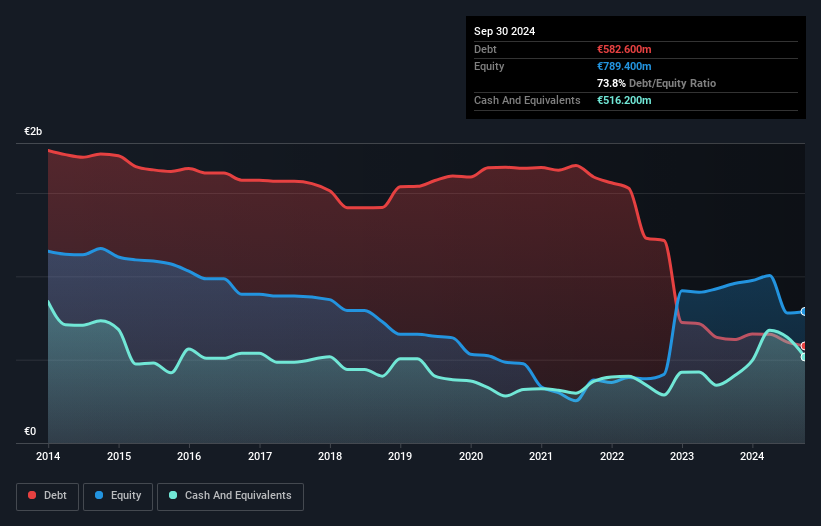Click the €2b y-axis label
Viewport: 821px width, 526px height.
pyautogui.click(x=33, y=131)
